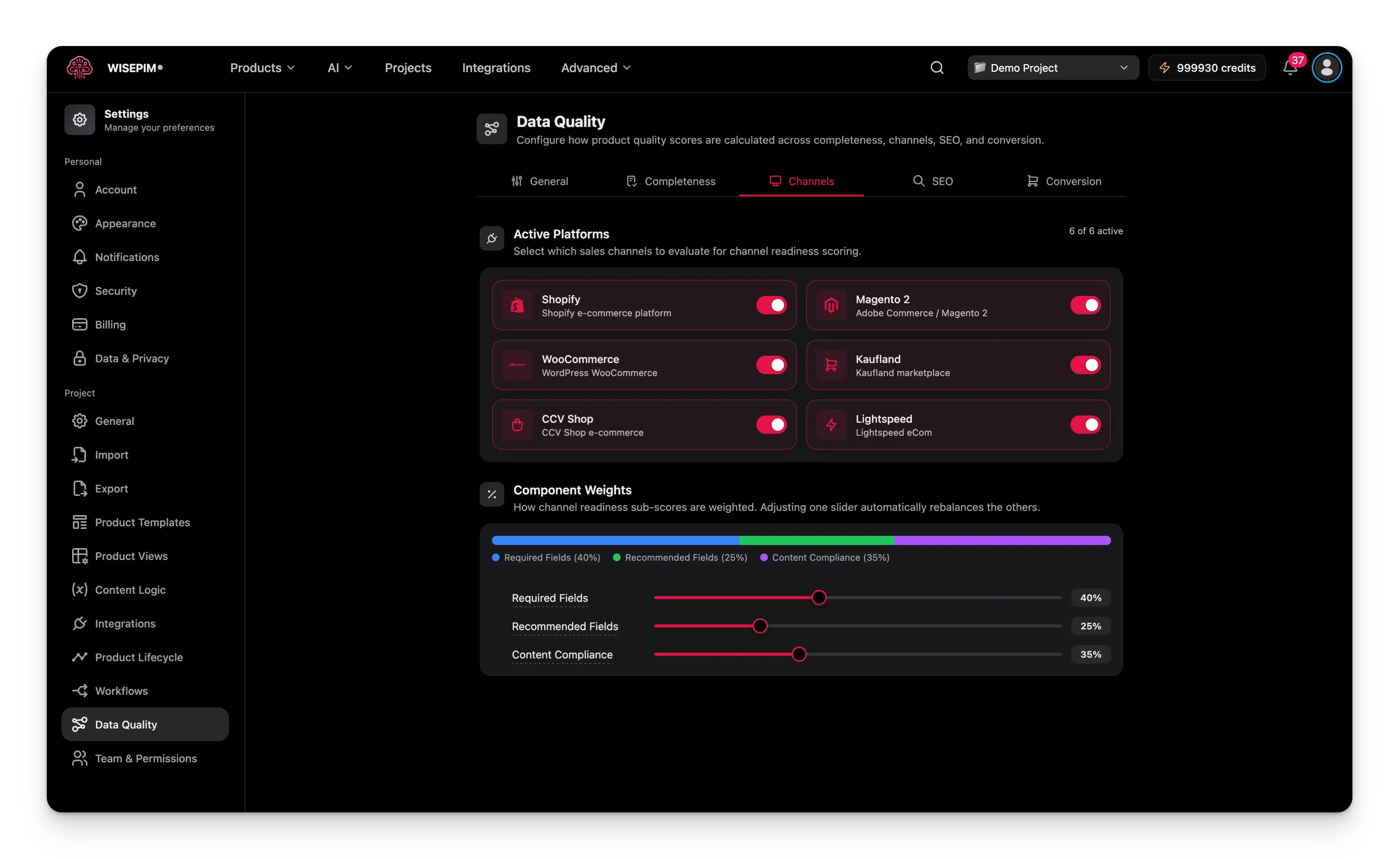Click the Account person icon
Image resolution: width=1400 pixels, height=859 pixels.
(79, 189)
